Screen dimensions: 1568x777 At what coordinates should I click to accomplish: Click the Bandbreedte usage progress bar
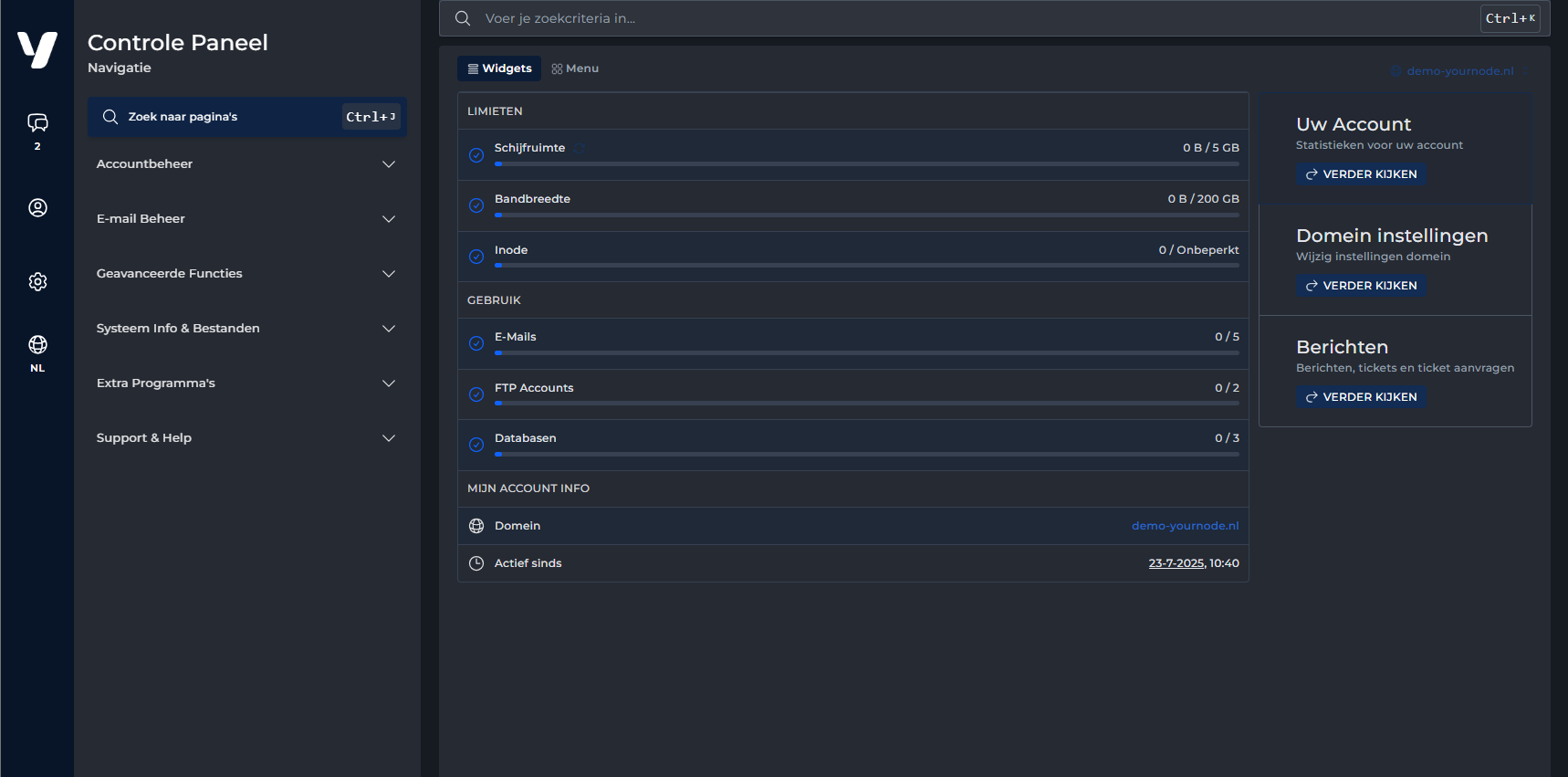click(866, 215)
